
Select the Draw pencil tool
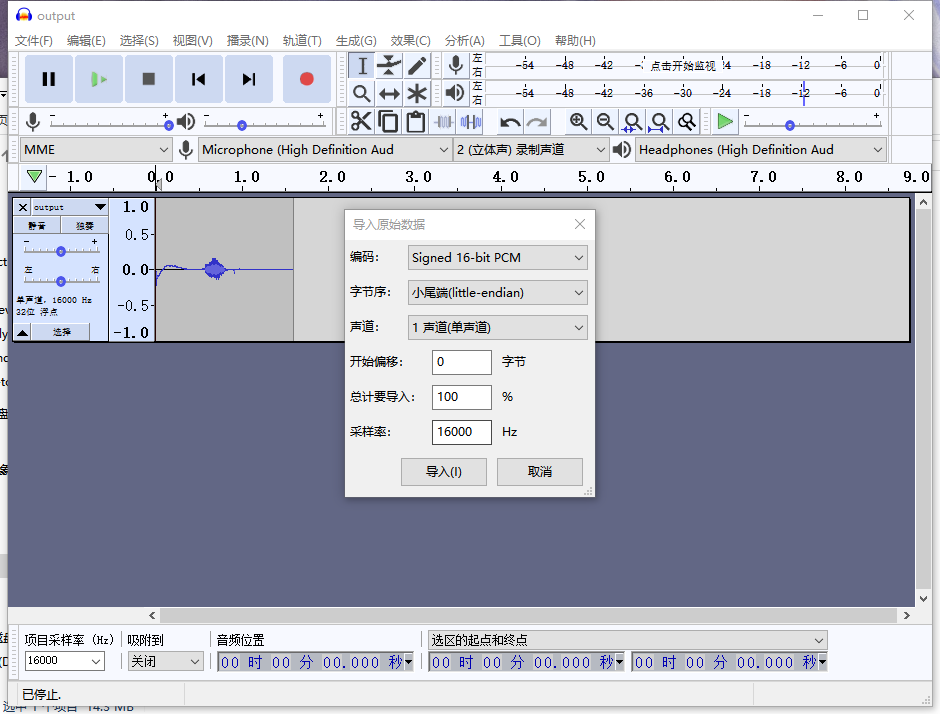tap(417, 66)
